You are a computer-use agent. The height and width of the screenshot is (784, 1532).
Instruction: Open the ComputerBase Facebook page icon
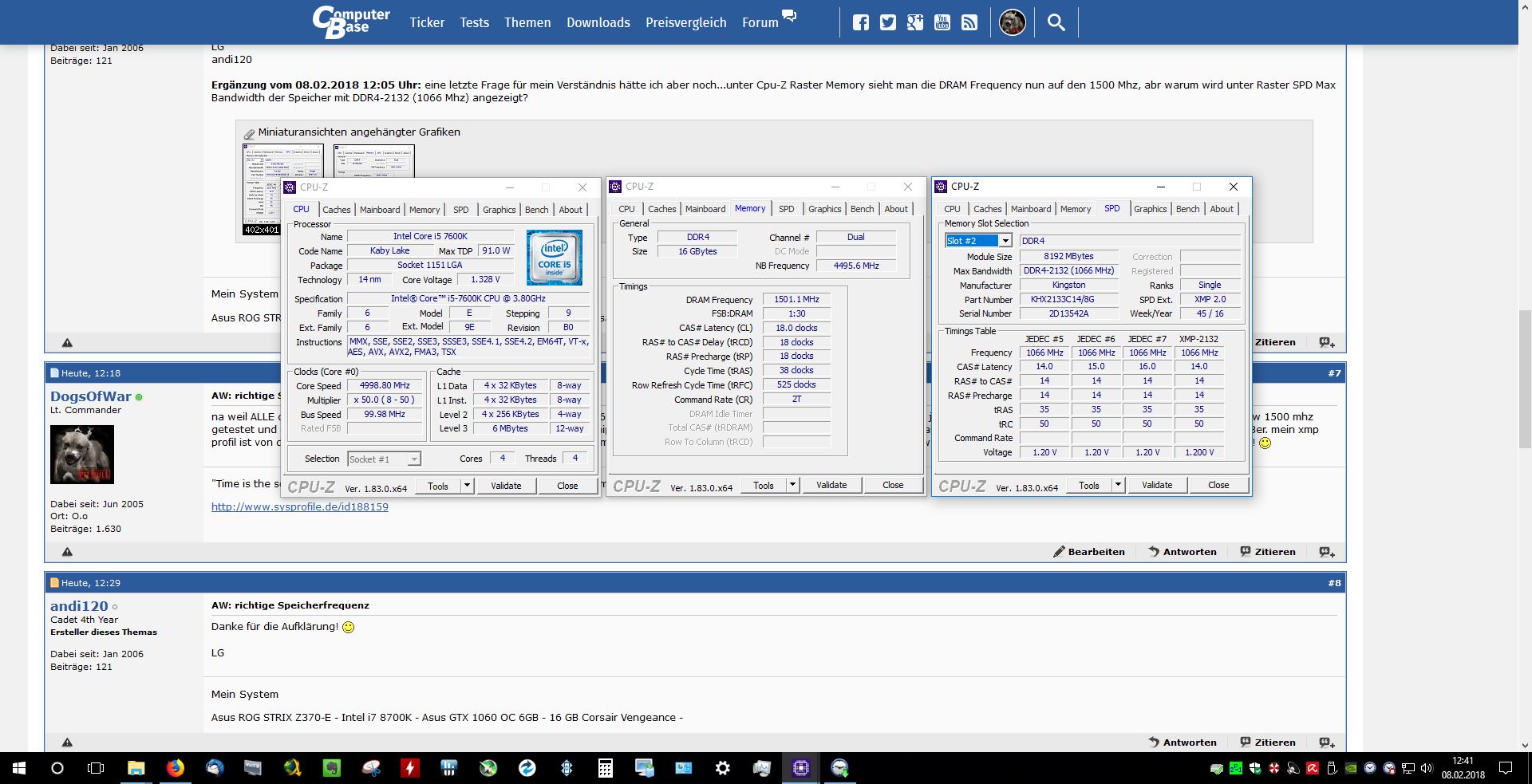pyautogui.click(x=860, y=22)
